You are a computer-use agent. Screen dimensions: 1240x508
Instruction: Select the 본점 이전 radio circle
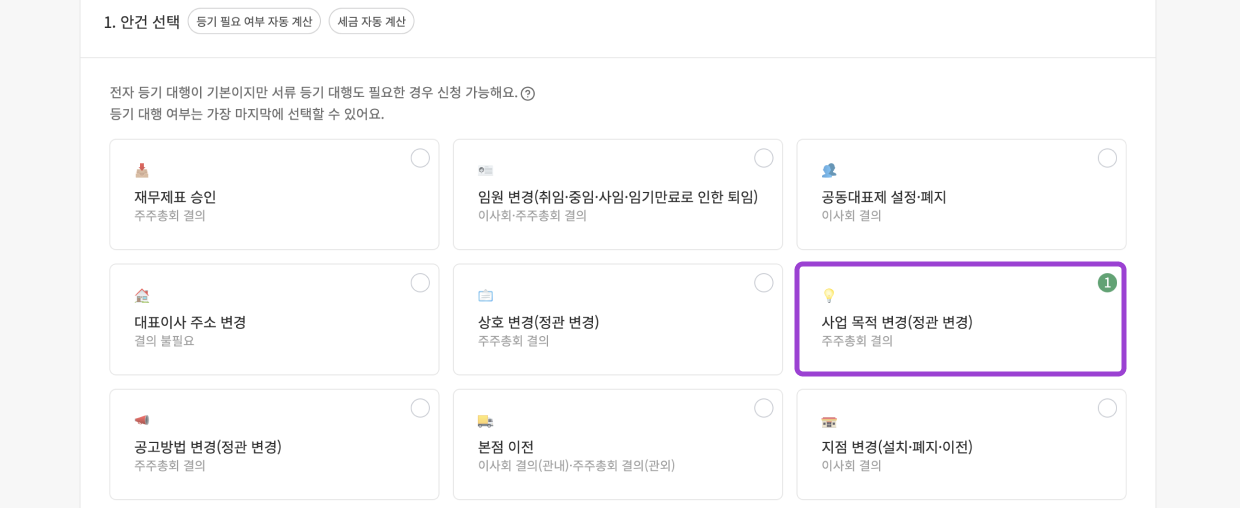click(764, 408)
